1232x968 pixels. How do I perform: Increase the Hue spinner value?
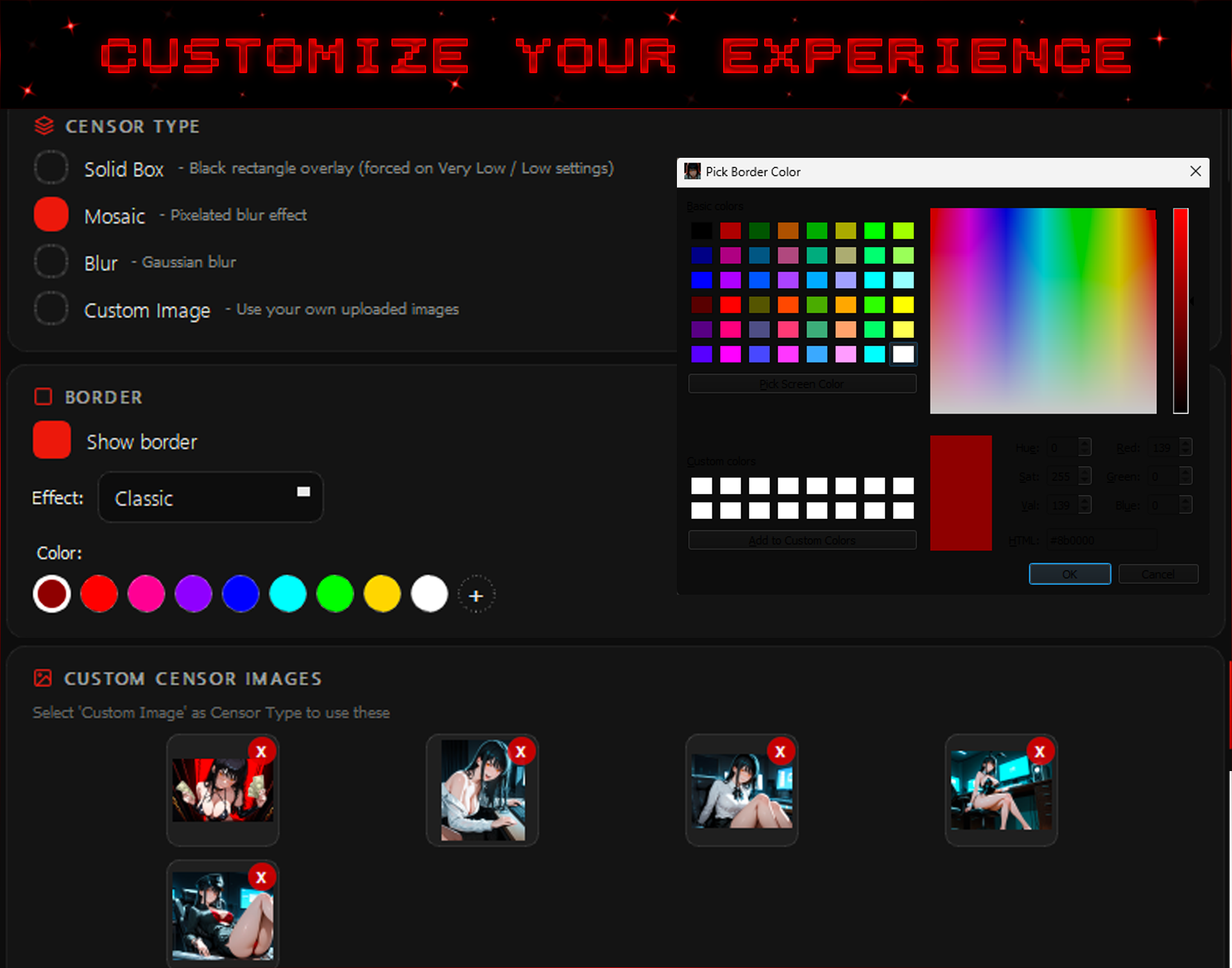pyautogui.click(x=1084, y=443)
